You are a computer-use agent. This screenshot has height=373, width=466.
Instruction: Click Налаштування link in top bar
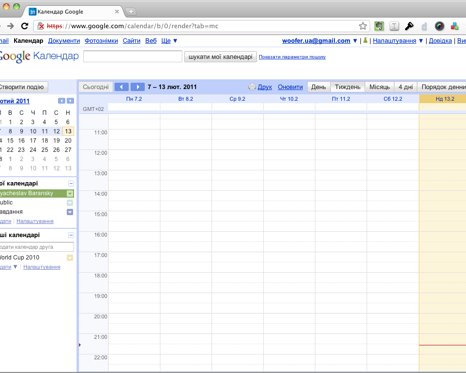coord(394,41)
